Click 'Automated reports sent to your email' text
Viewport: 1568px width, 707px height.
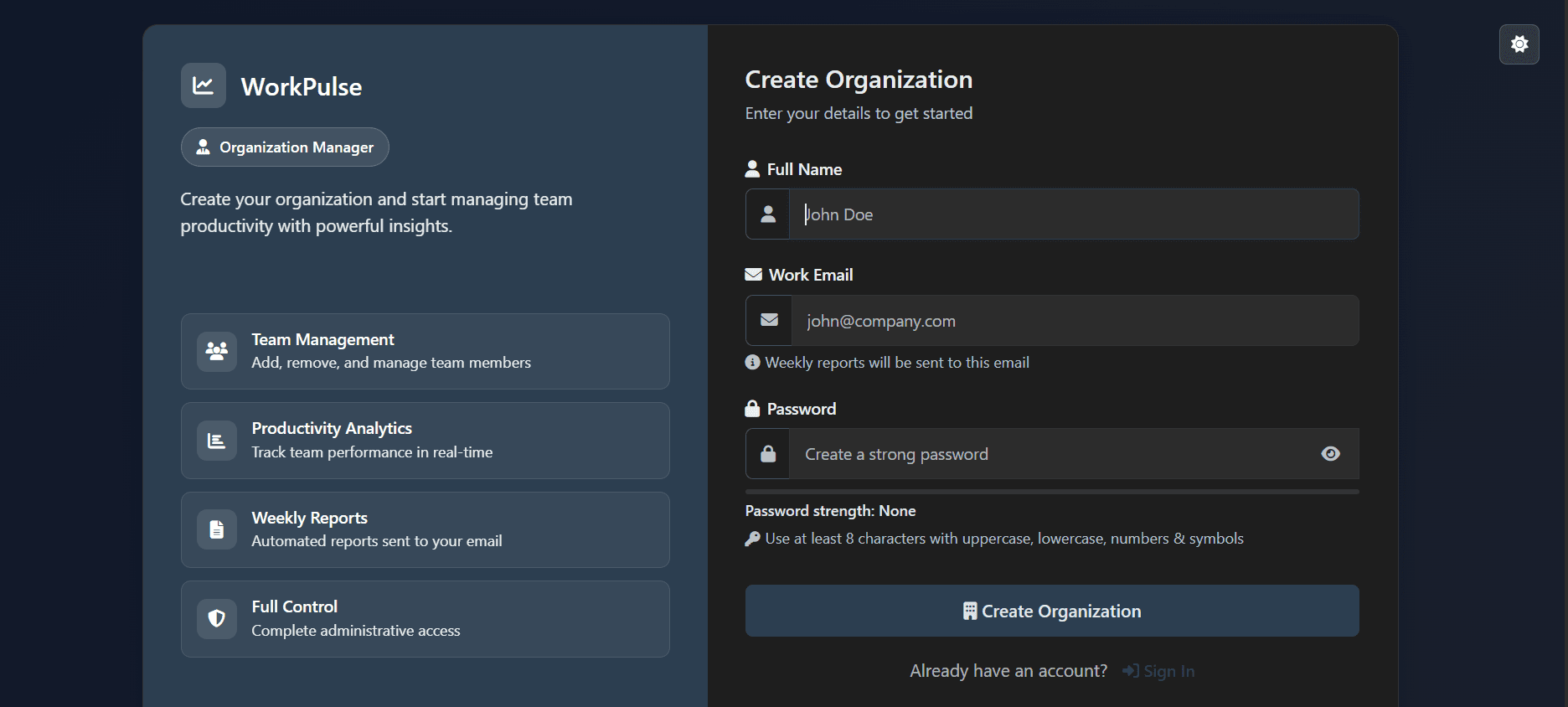point(377,541)
